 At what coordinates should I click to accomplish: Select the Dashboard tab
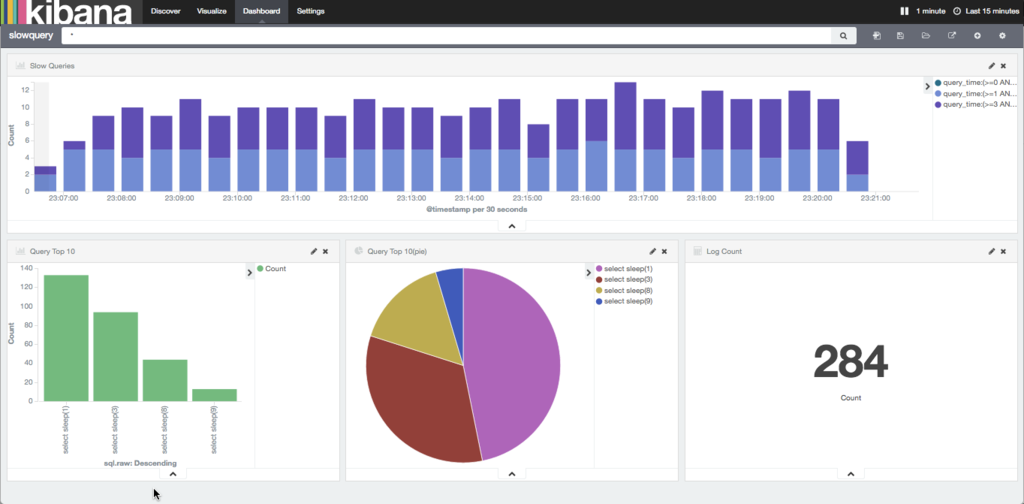[261, 11]
